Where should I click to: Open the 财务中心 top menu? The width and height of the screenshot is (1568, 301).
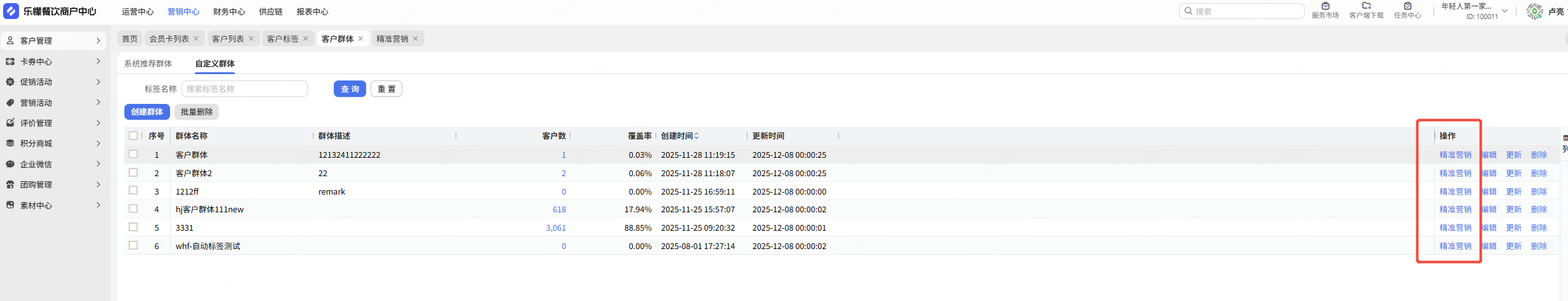(229, 11)
